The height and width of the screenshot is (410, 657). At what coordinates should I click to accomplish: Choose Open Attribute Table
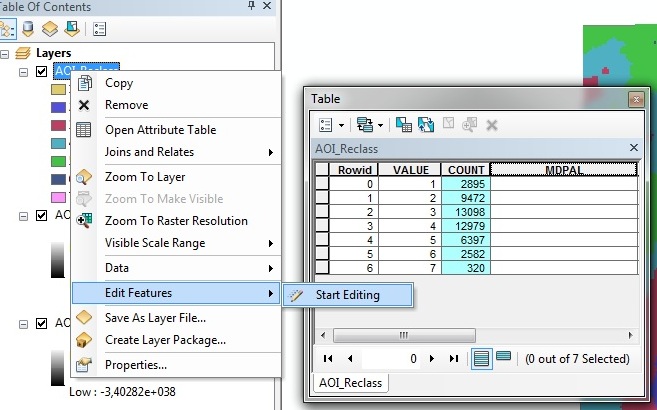(x=176, y=130)
